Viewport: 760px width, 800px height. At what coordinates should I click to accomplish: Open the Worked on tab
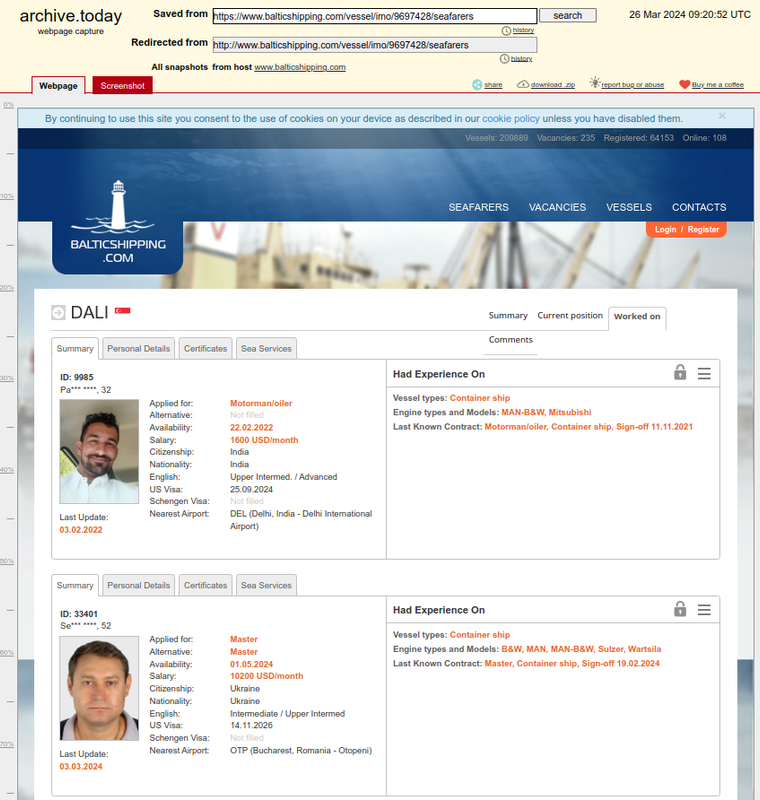tap(637, 317)
